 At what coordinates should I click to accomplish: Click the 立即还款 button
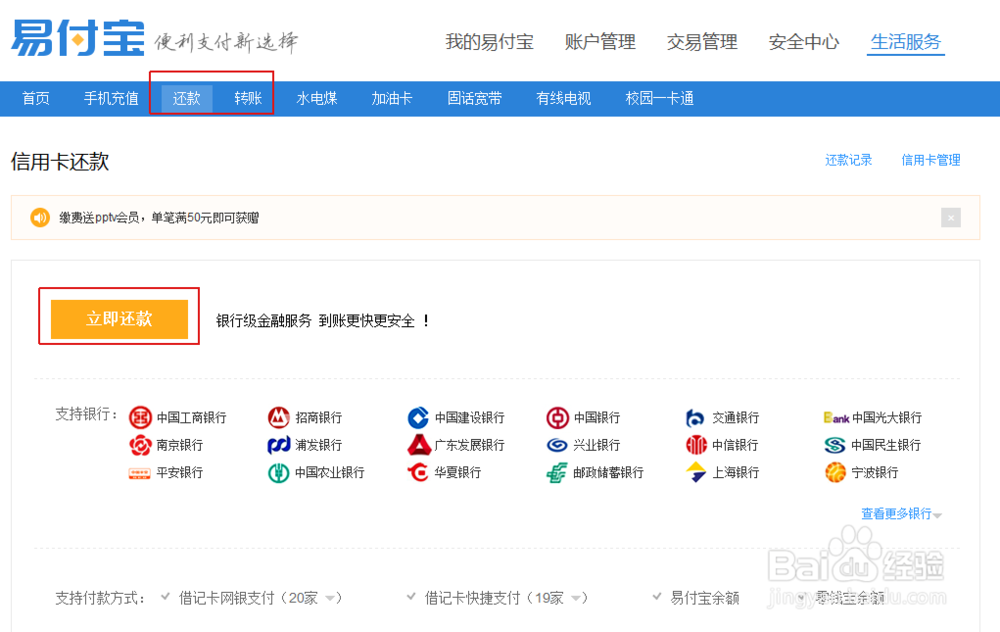119,319
